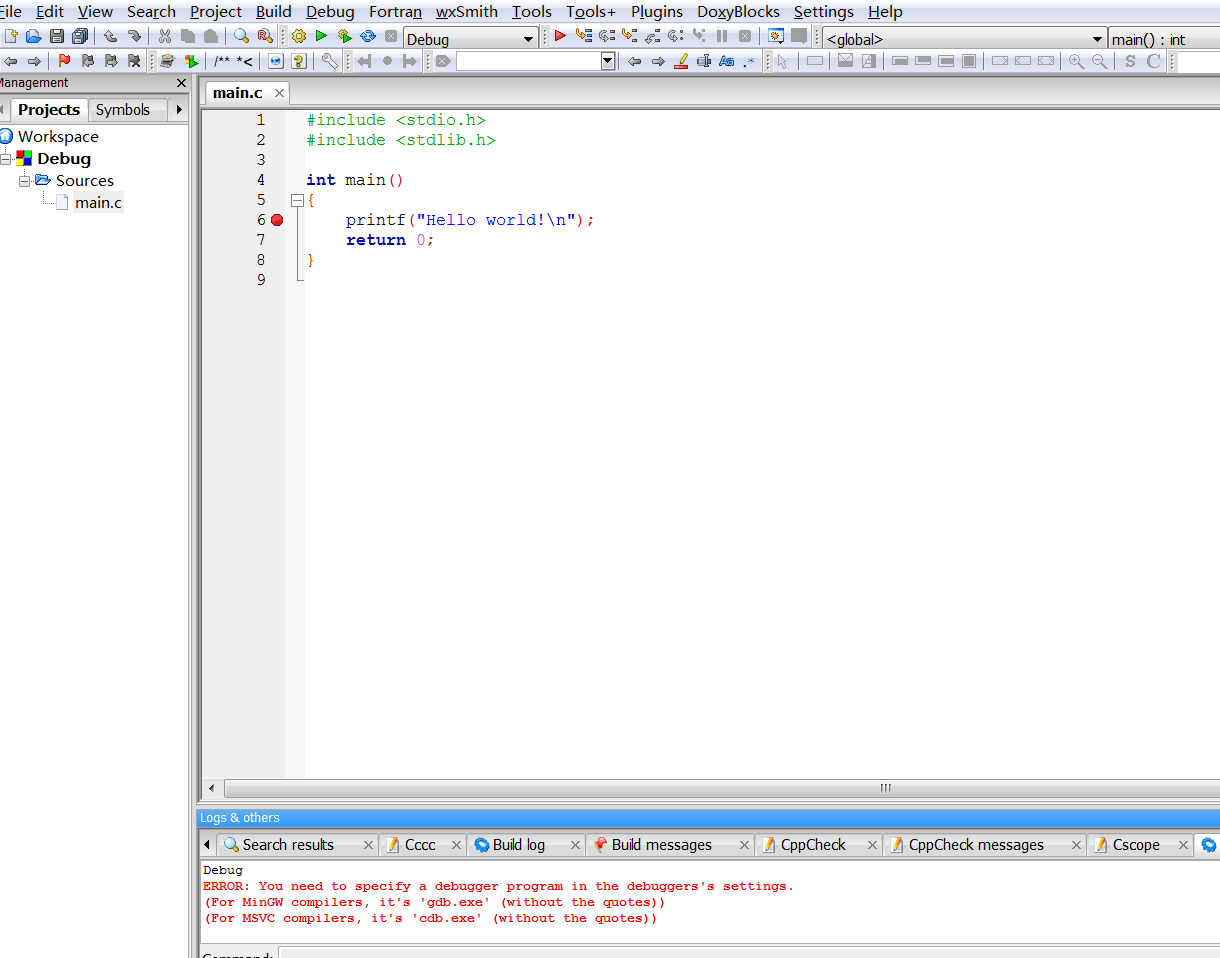Screen dimensions: 1220x958
Task: Close the main.c editor tab
Action: [x=279, y=93]
